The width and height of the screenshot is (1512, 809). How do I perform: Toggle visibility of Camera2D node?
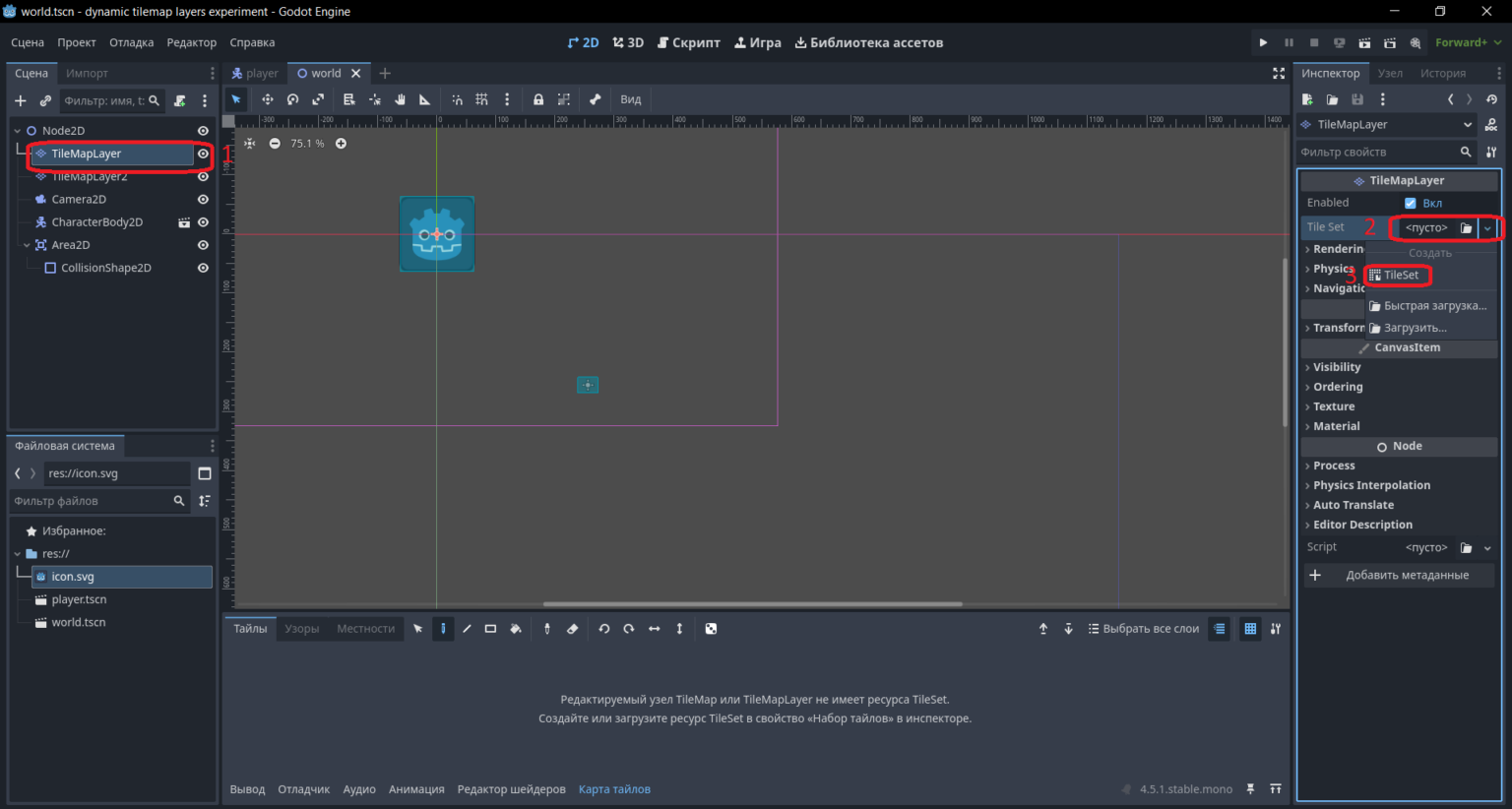point(203,200)
